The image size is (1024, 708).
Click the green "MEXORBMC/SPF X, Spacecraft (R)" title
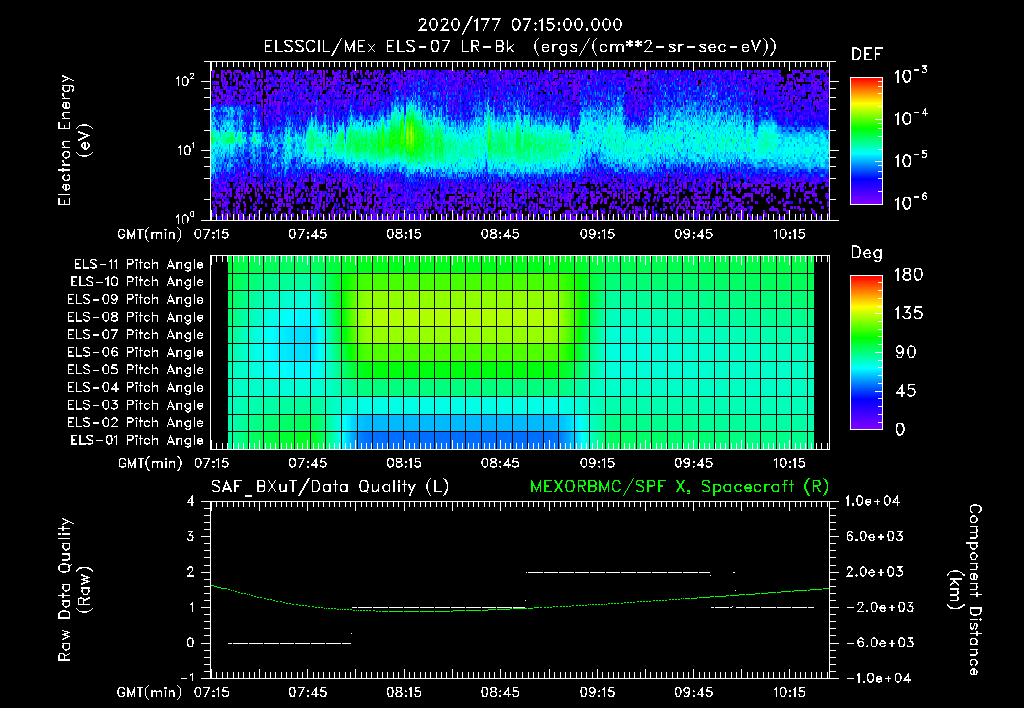(x=679, y=487)
